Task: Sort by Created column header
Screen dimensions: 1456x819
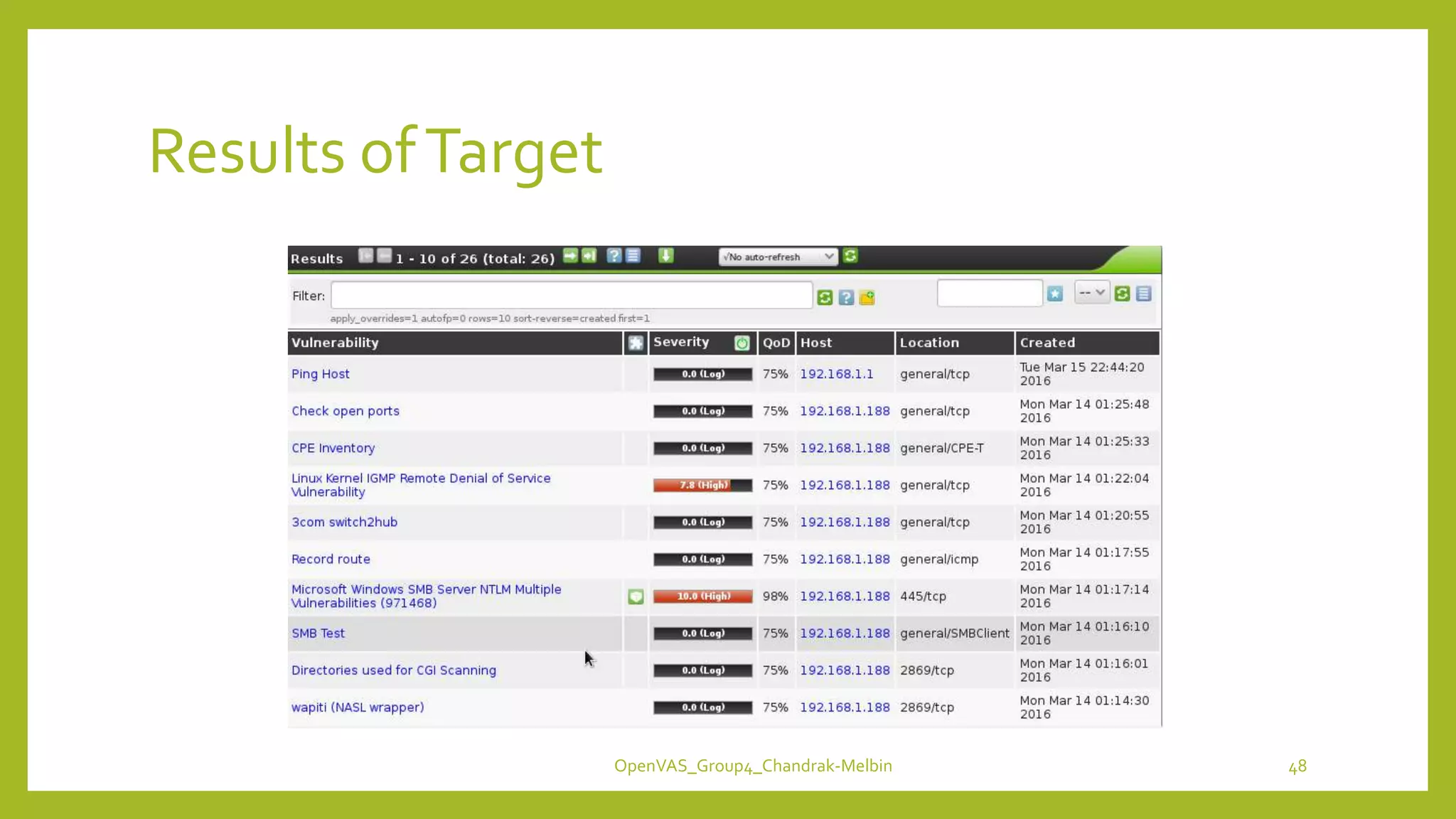Action: point(1047,343)
